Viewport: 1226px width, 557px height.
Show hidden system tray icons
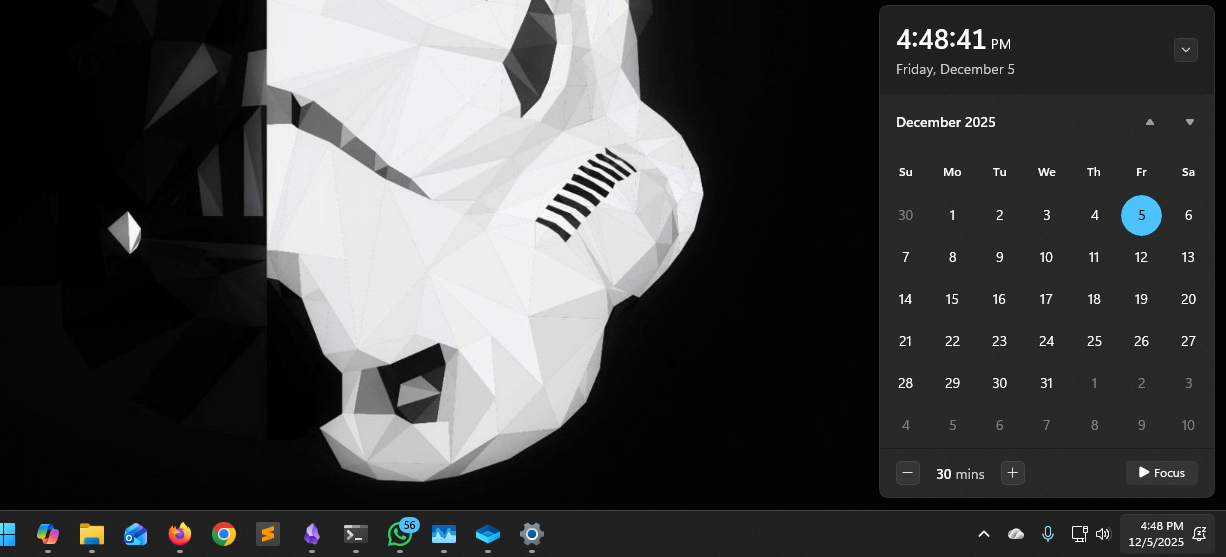pos(983,534)
